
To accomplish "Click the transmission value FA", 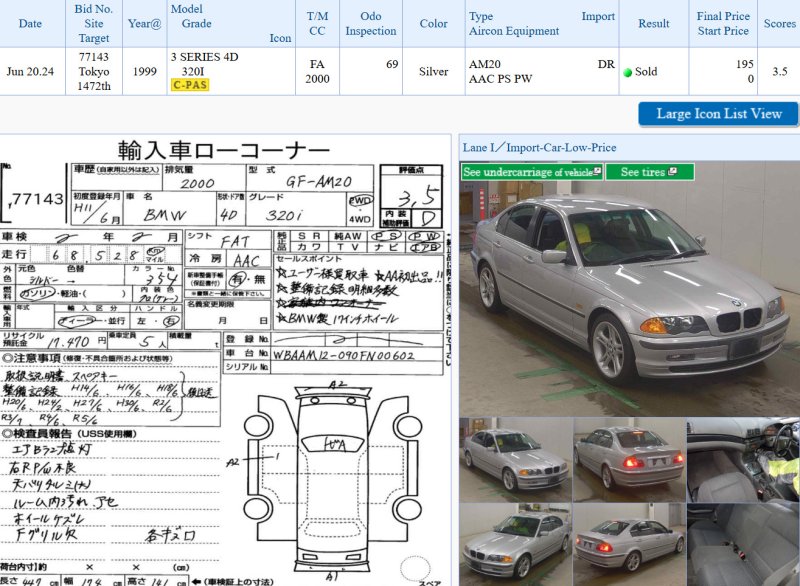I will (317, 64).
